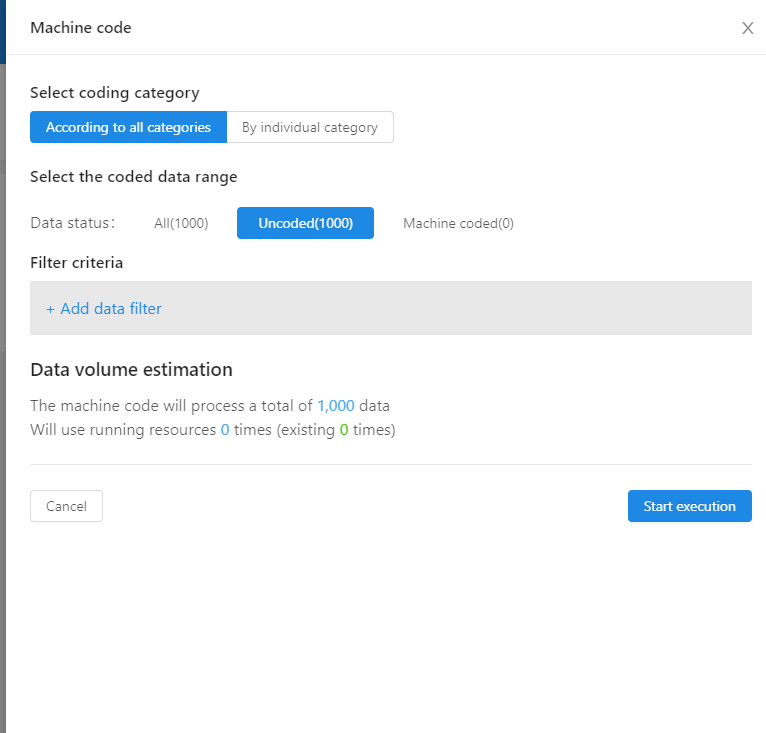Viewport: 766px width, 733px height.
Task: Switch to By individual category
Action: [310, 127]
